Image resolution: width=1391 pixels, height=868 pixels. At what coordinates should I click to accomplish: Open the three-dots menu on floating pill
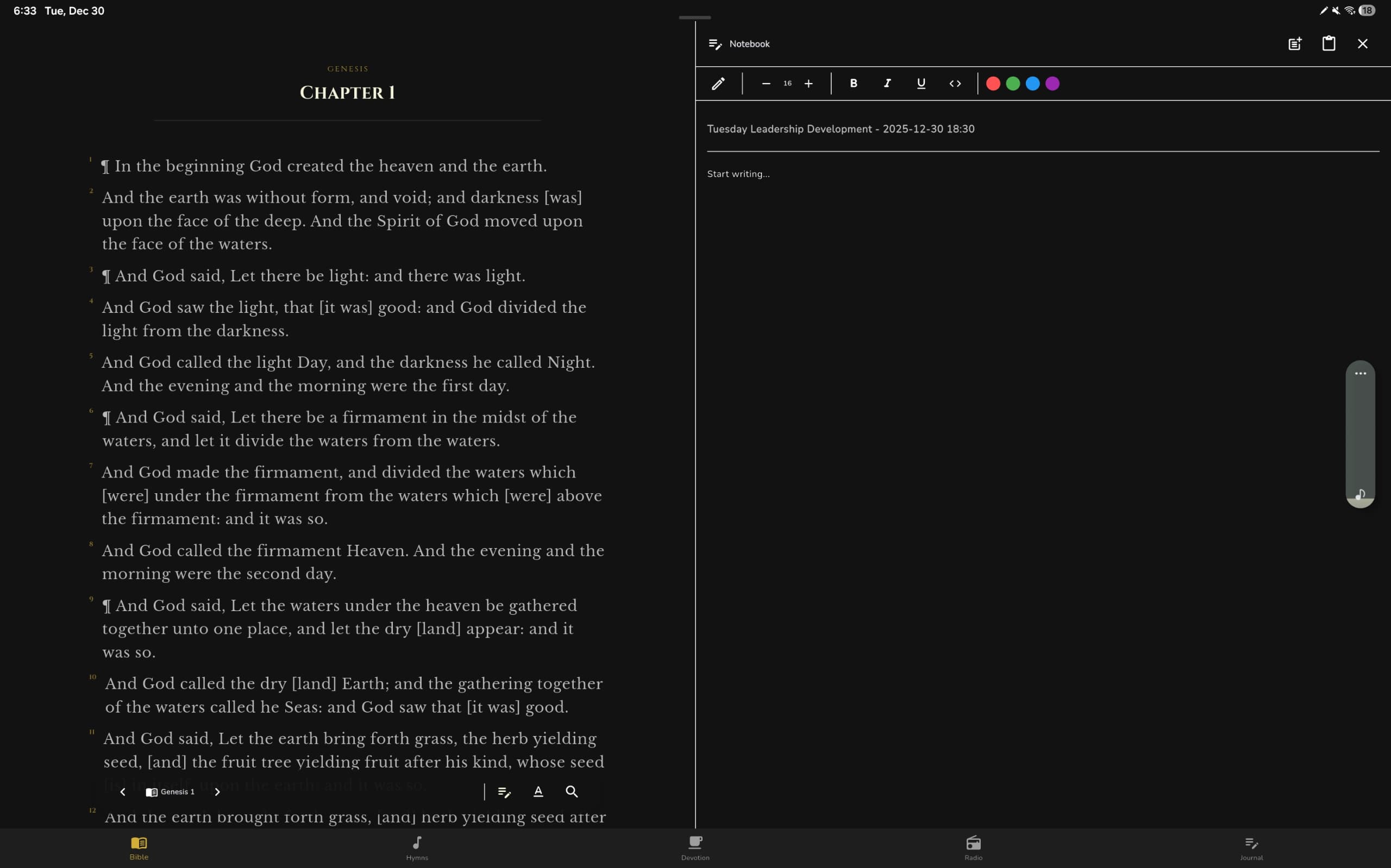pyautogui.click(x=1360, y=373)
